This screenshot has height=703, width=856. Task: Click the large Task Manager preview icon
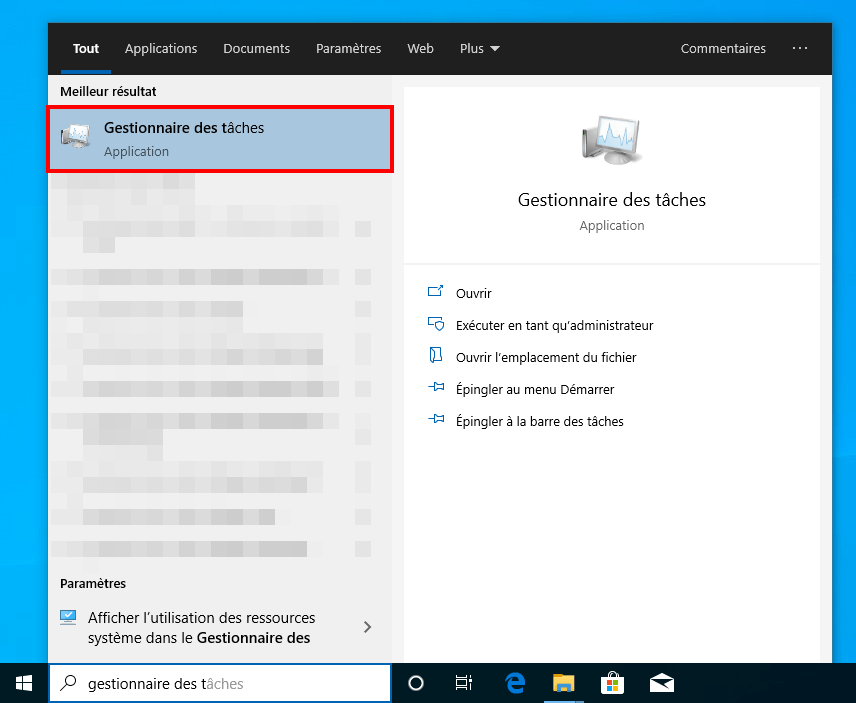pos(611,140)
